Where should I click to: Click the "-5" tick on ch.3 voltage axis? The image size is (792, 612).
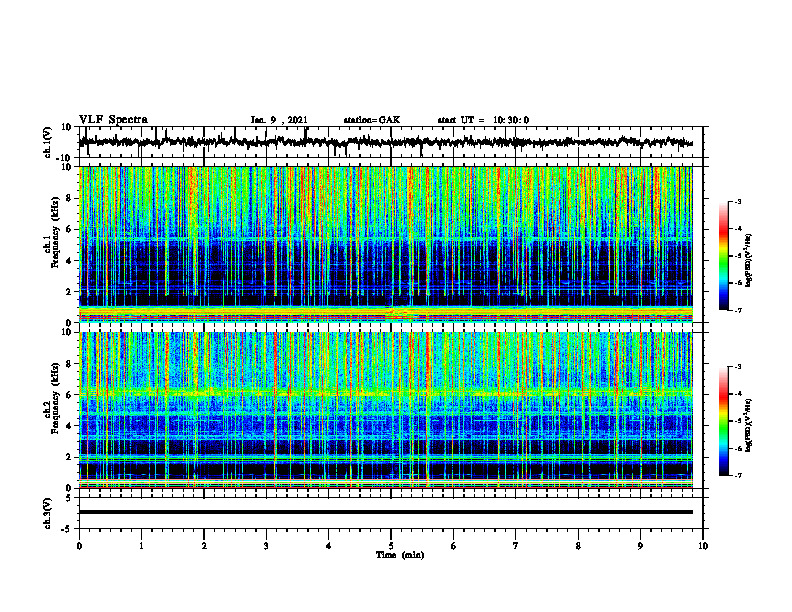(68, 529)
